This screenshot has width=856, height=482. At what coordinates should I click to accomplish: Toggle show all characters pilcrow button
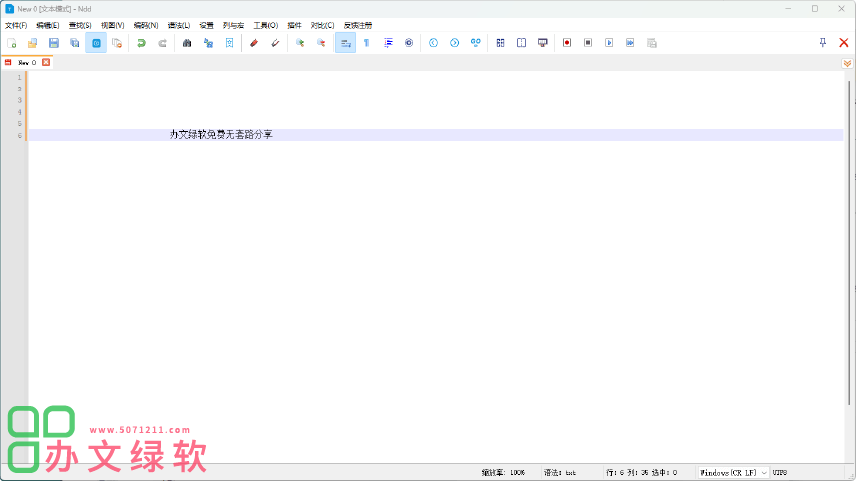tap(366, 43)
